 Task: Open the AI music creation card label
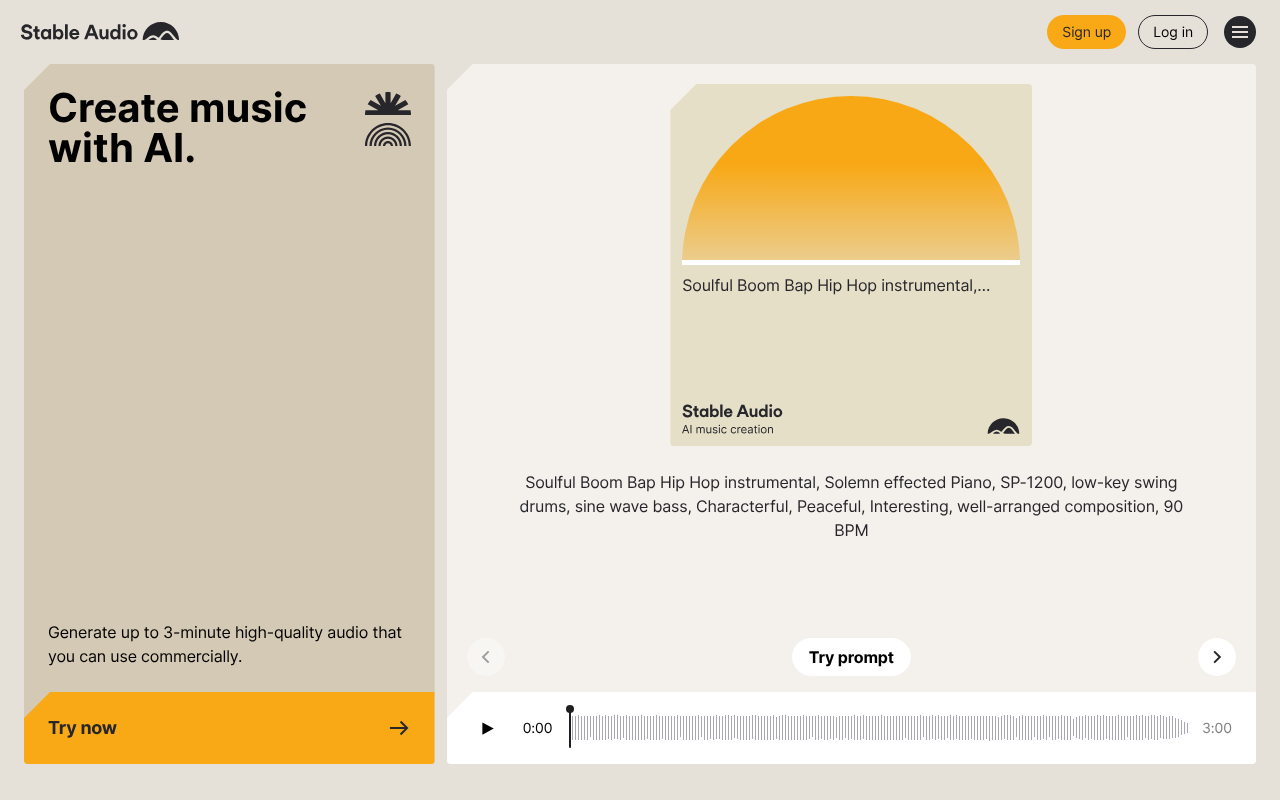pos(727,429)
